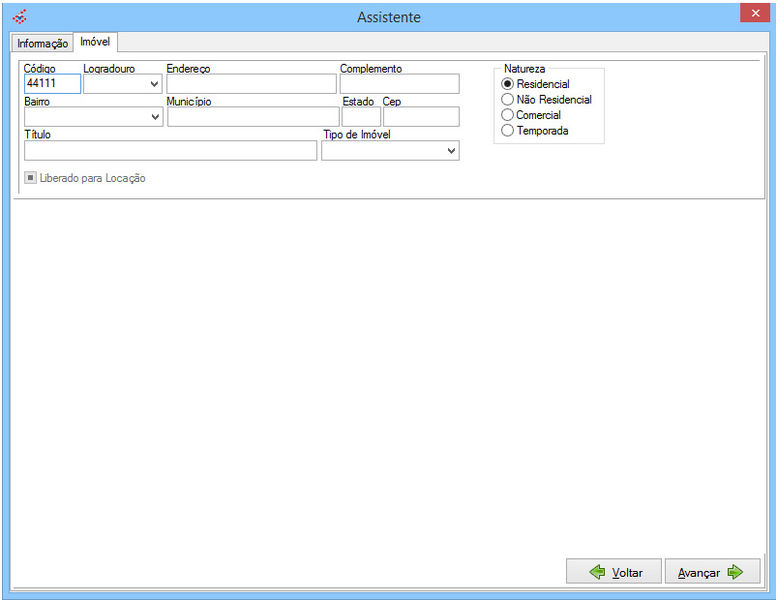Select the Imóvel tab
778x600 pixels.
pyautogui.click(x=95, y=42)
